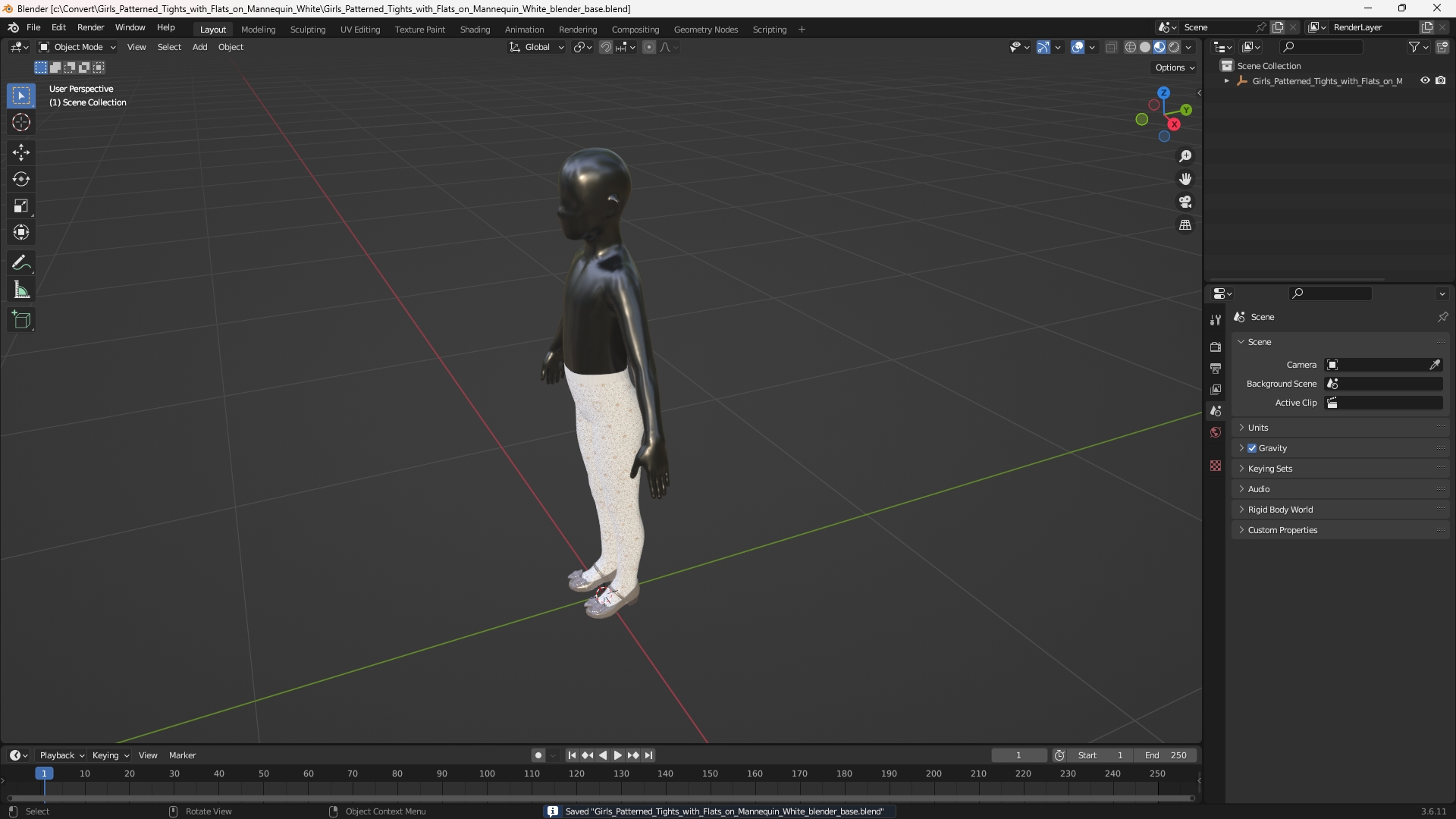The height and width of the screenshot is (819, 1456).
Task: Click the Blender logo menu icon
Action: [x=14, y=27]
